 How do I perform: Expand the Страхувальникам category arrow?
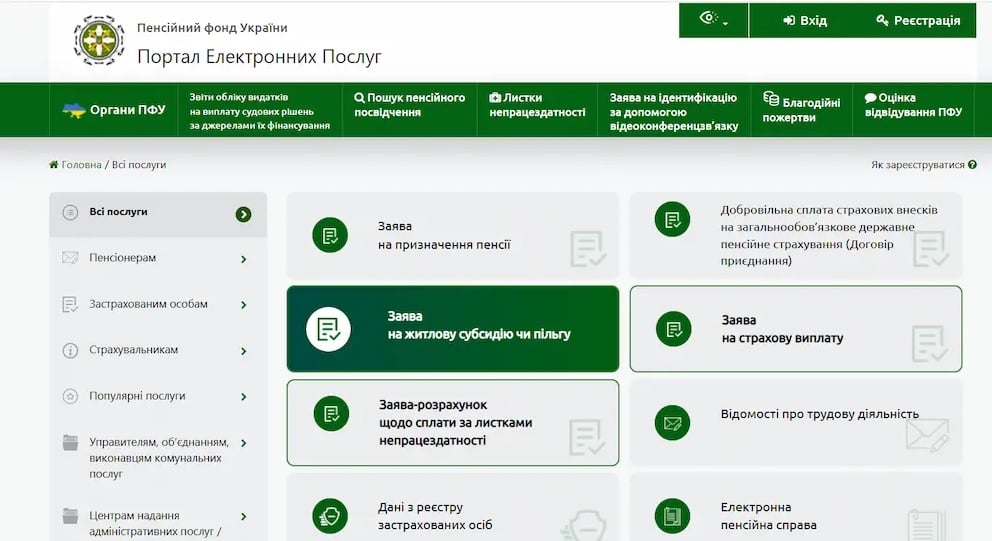(243, 351)
